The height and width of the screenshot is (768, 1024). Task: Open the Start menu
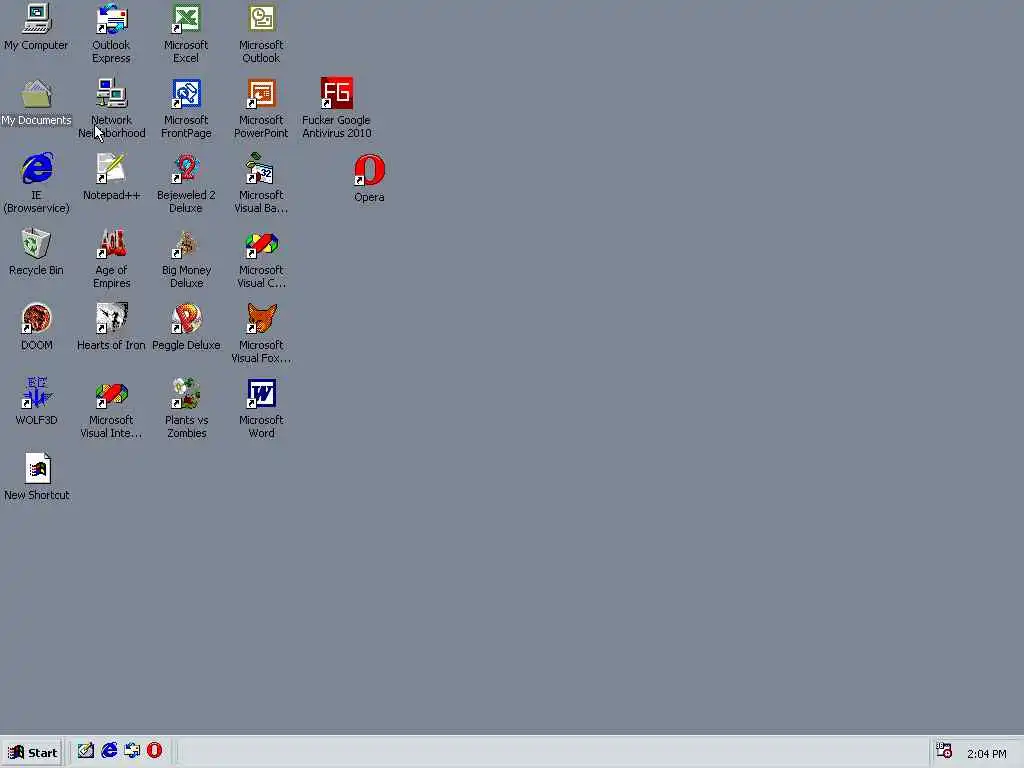32,752
